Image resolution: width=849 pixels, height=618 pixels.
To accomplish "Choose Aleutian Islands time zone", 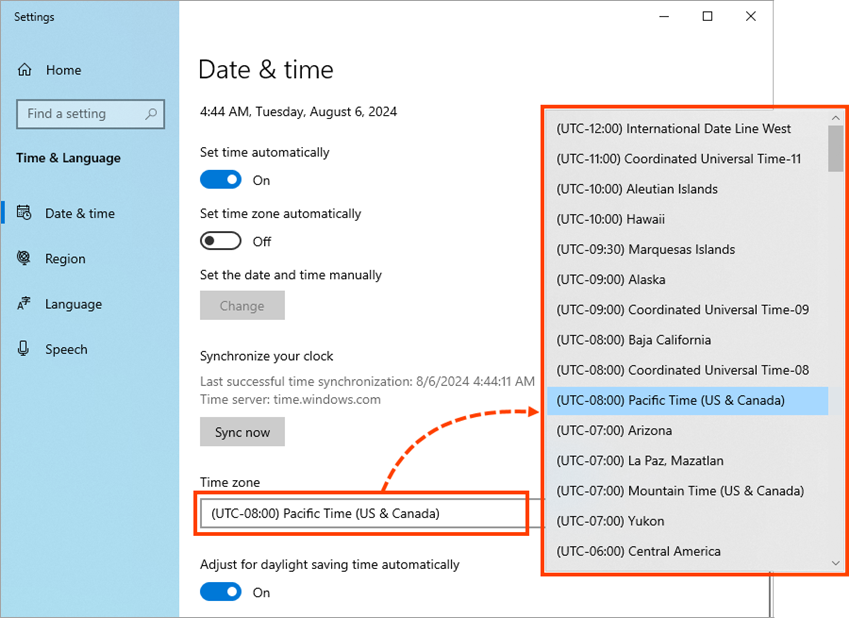I will coord(687,189).
